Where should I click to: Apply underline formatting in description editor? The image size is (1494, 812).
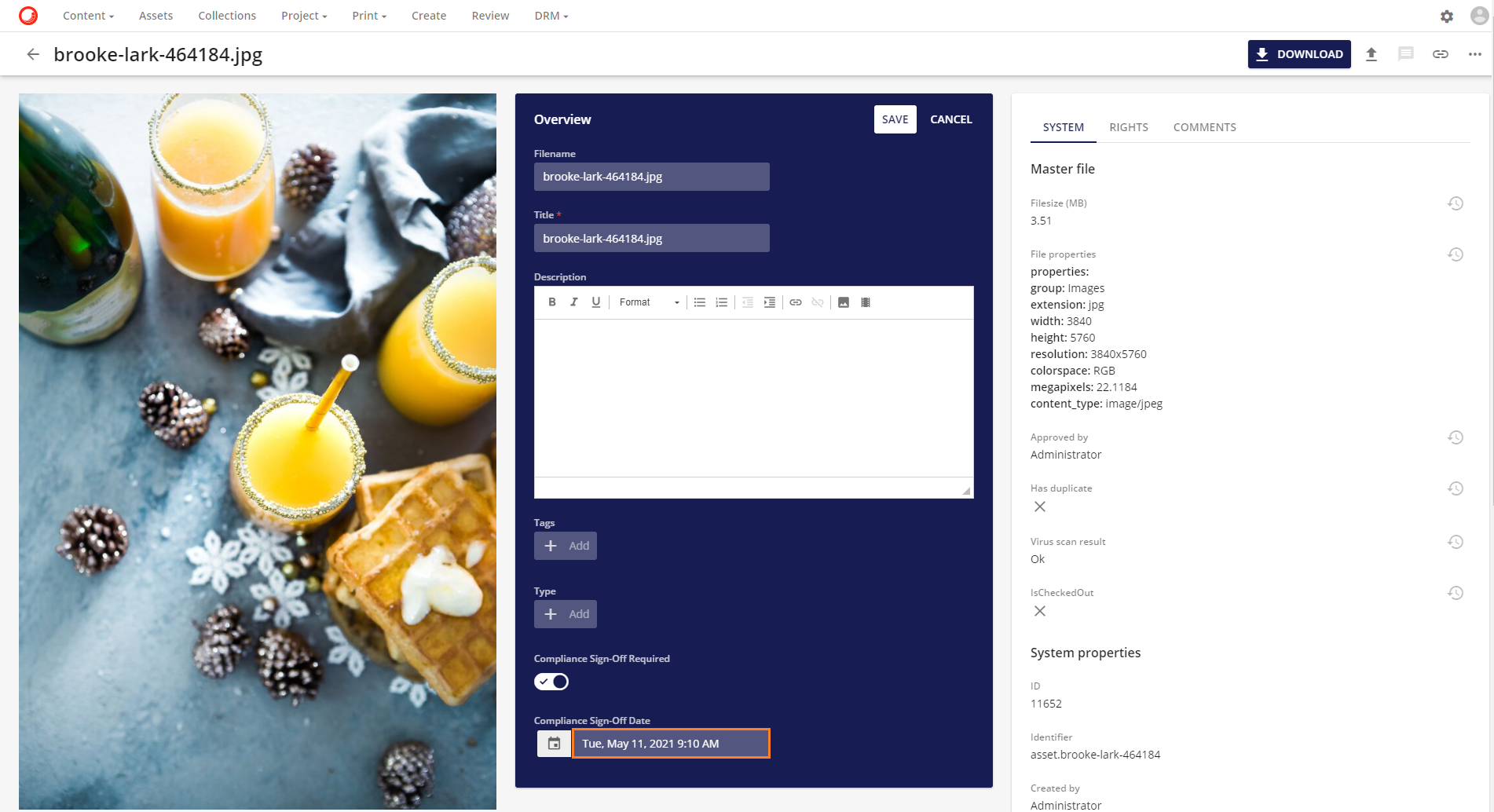(596, 302)
